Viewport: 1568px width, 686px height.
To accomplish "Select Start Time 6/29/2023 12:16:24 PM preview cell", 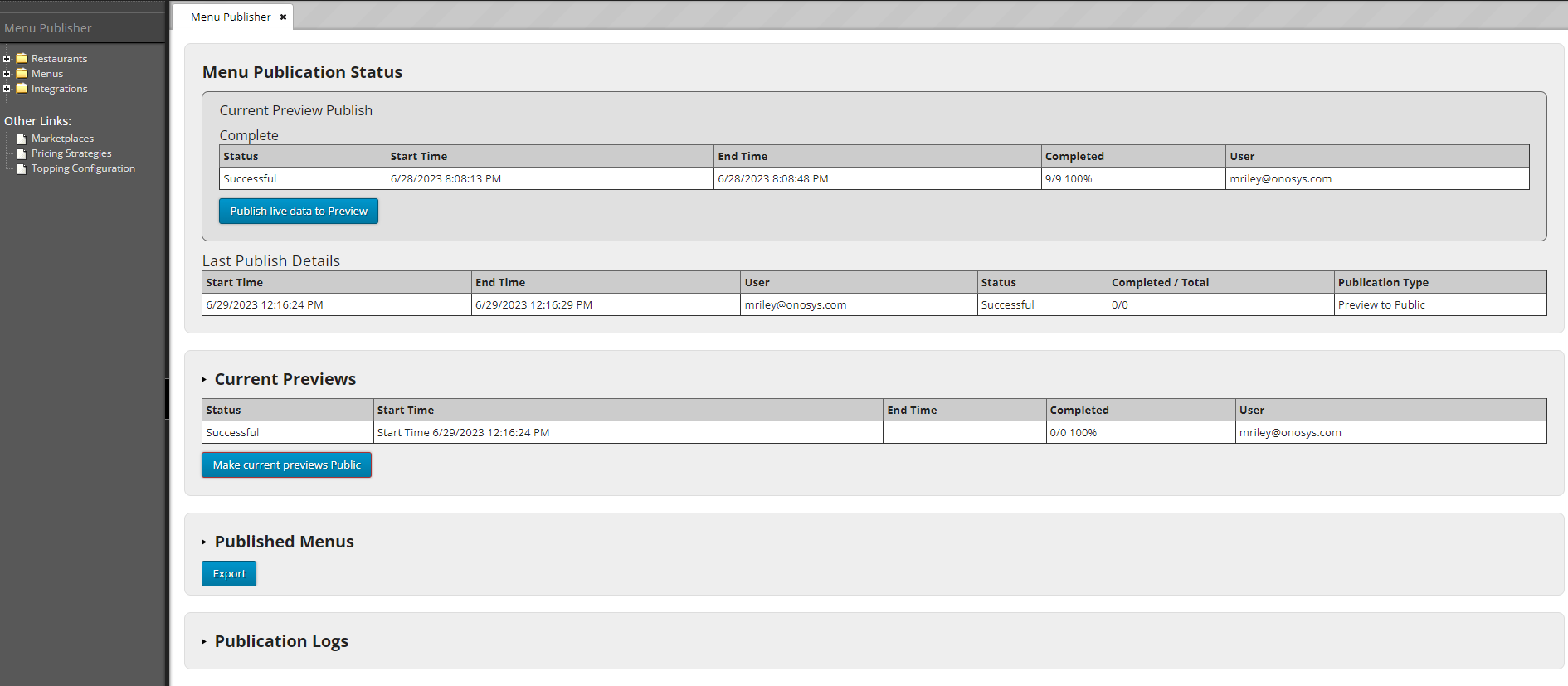I will 628,432.
